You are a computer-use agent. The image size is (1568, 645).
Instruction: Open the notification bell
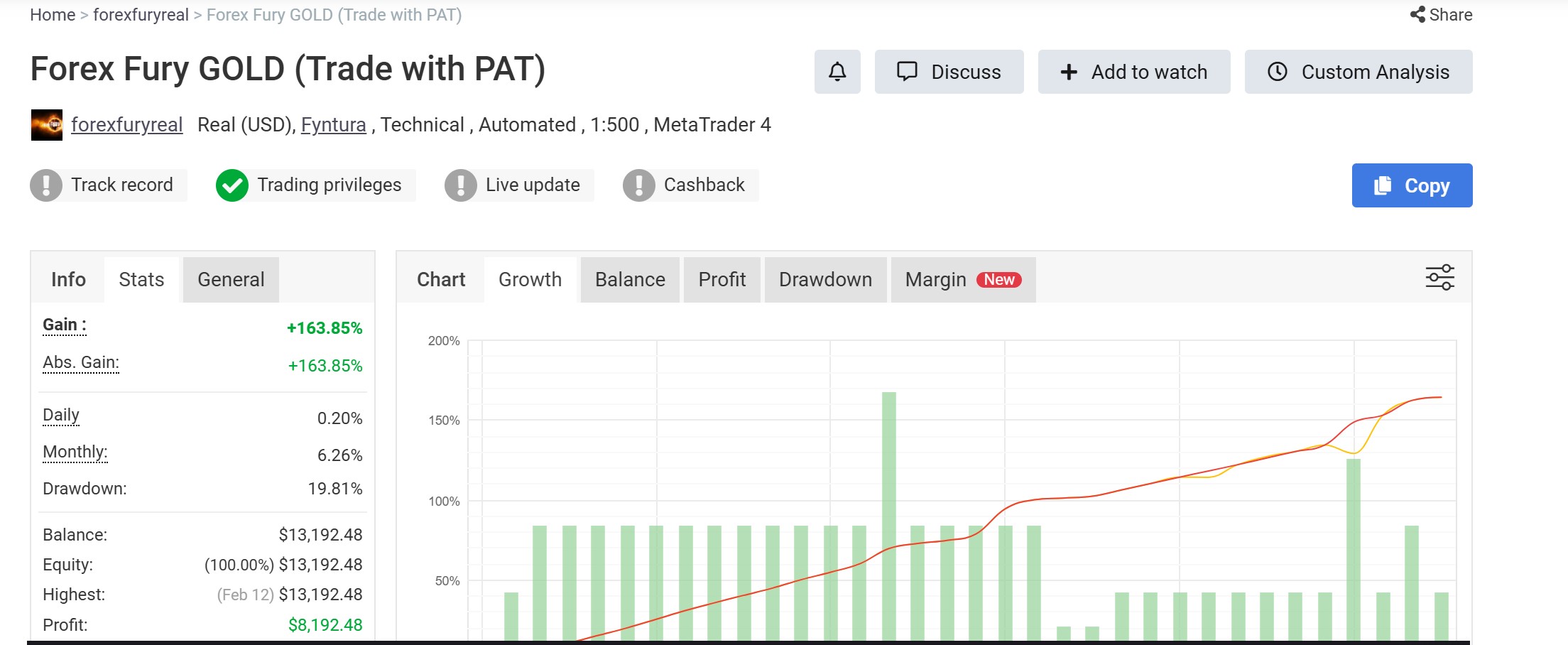pos(837,72)
